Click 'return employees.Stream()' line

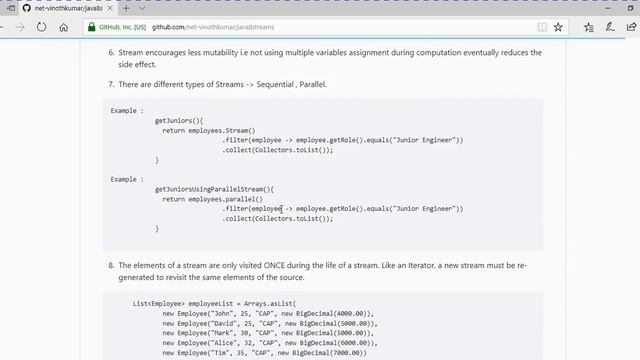click(x=209, y=131)
